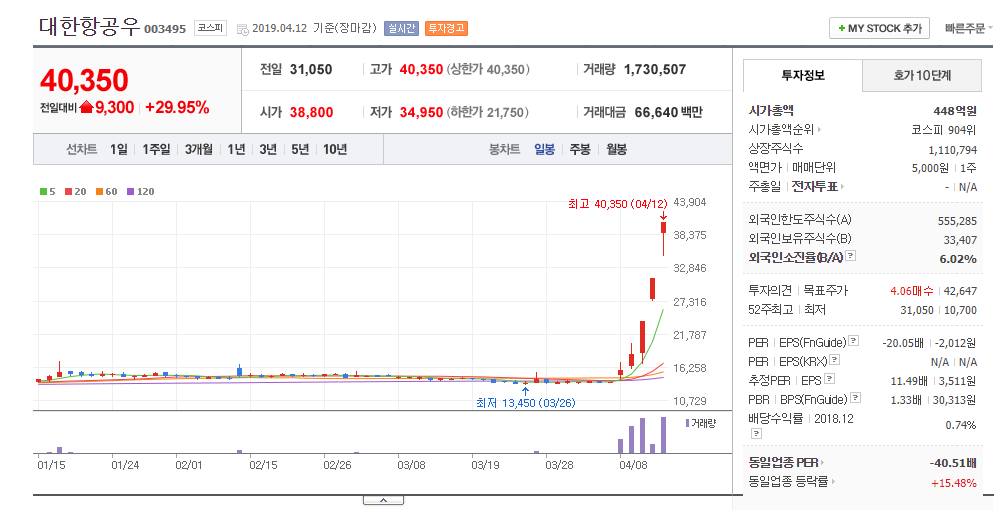
Task: Select the 3개월 line chart period
Action: [x=199, y=149]
